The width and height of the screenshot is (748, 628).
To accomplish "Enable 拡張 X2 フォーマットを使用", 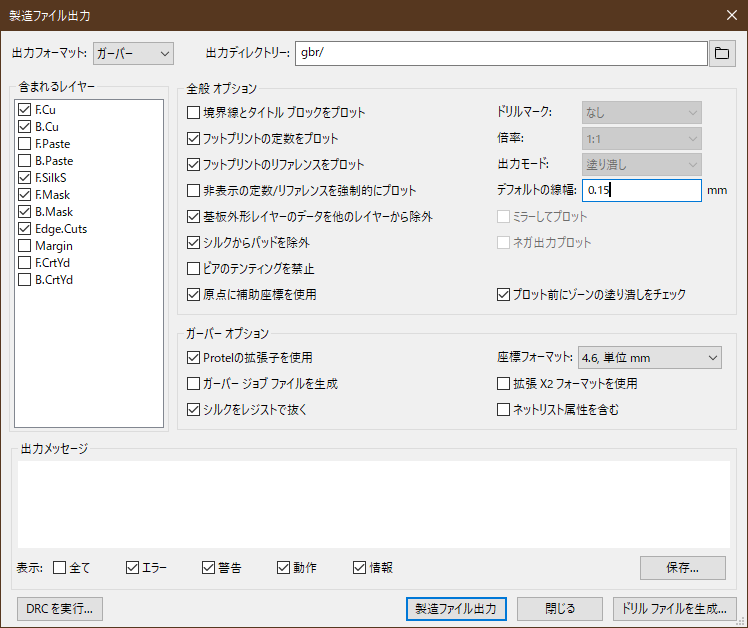I will tap(503, 384).
